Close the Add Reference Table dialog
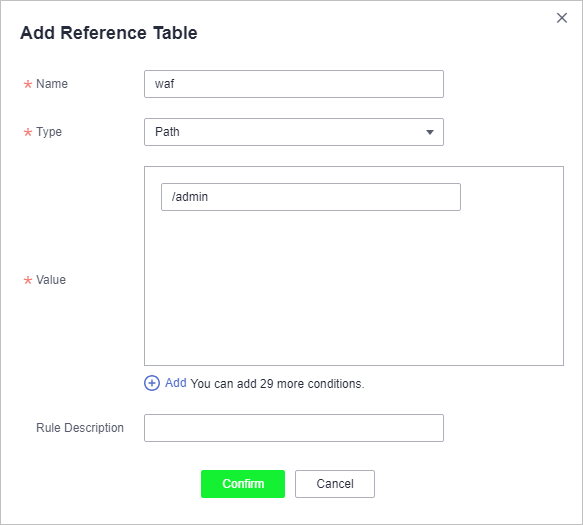The height and width of the screenshot is (525, 583). click(562, 18)
